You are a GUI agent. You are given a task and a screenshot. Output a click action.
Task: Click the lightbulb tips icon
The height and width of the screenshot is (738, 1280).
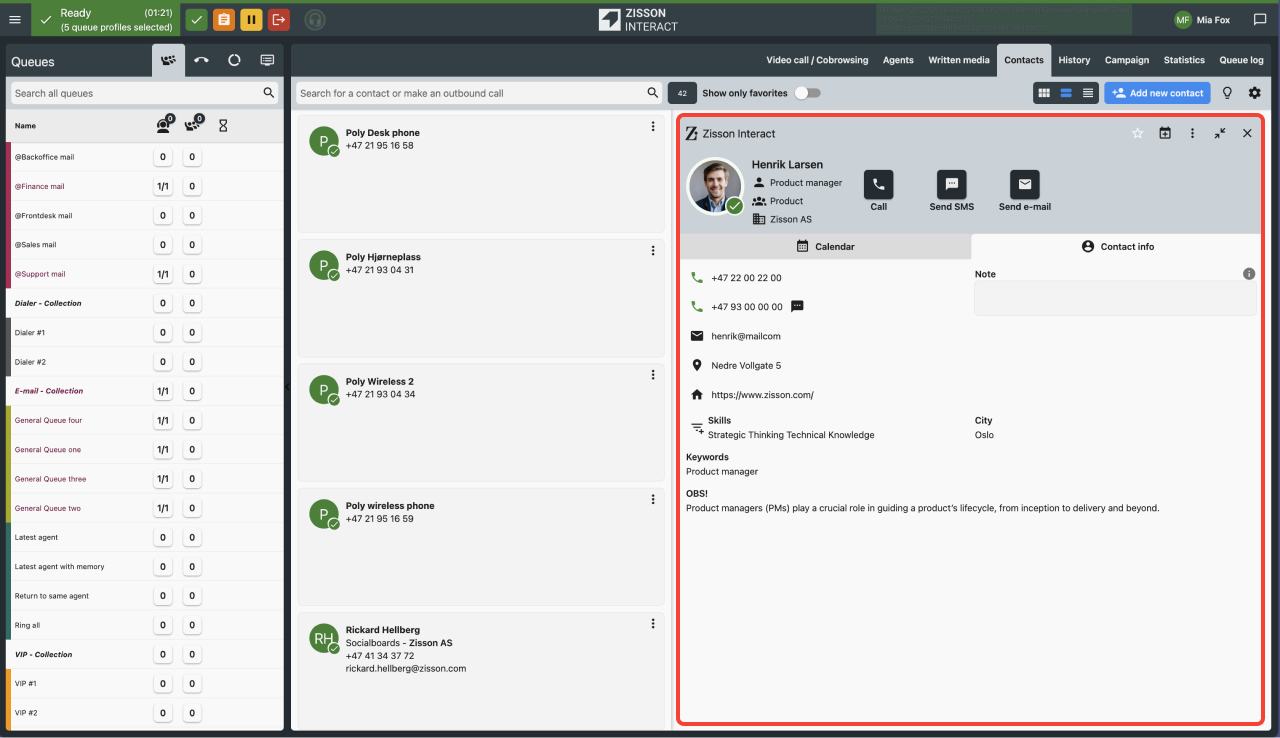1228,93
